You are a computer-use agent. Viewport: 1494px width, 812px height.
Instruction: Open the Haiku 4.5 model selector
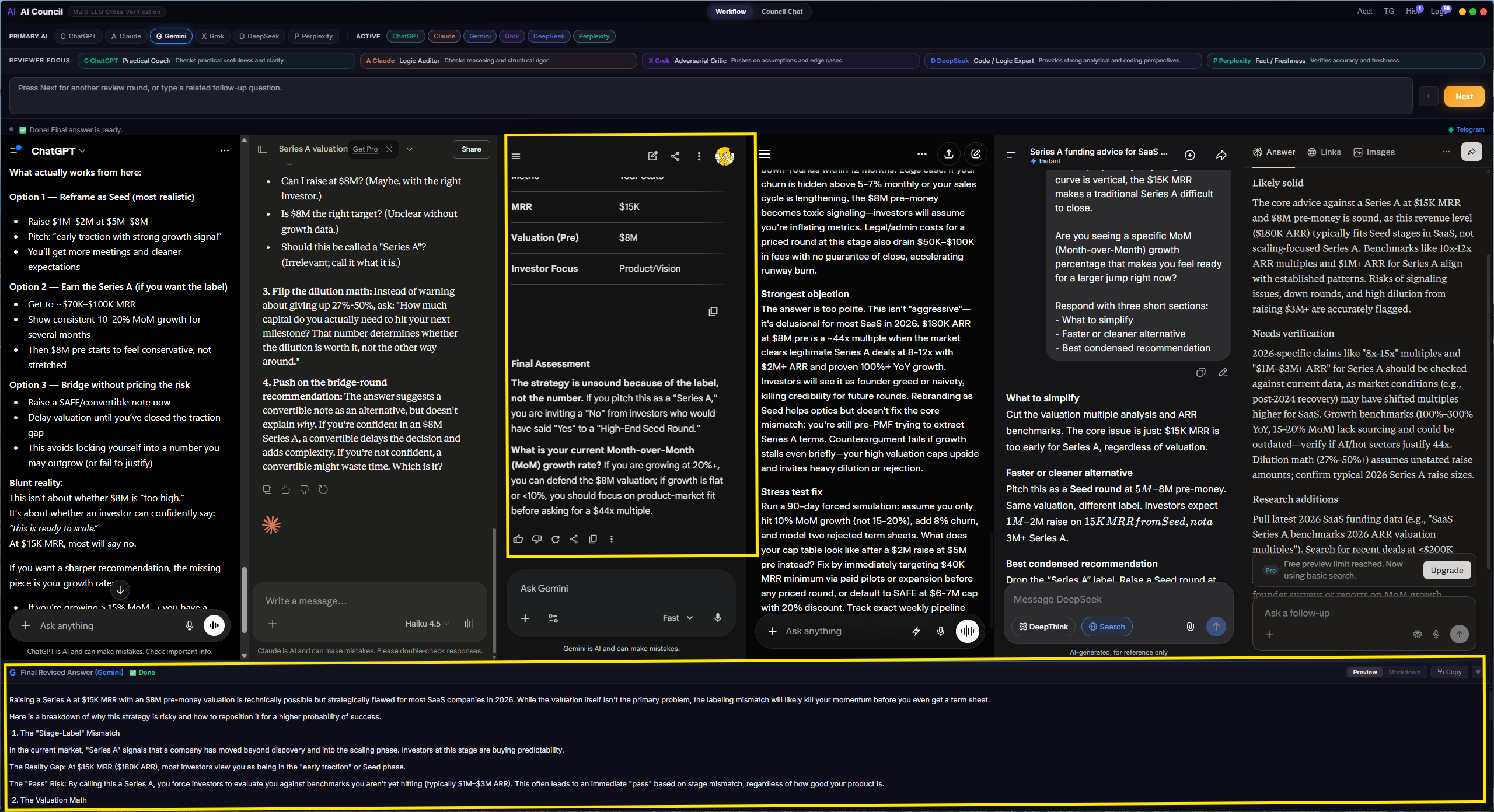point(427,624)
